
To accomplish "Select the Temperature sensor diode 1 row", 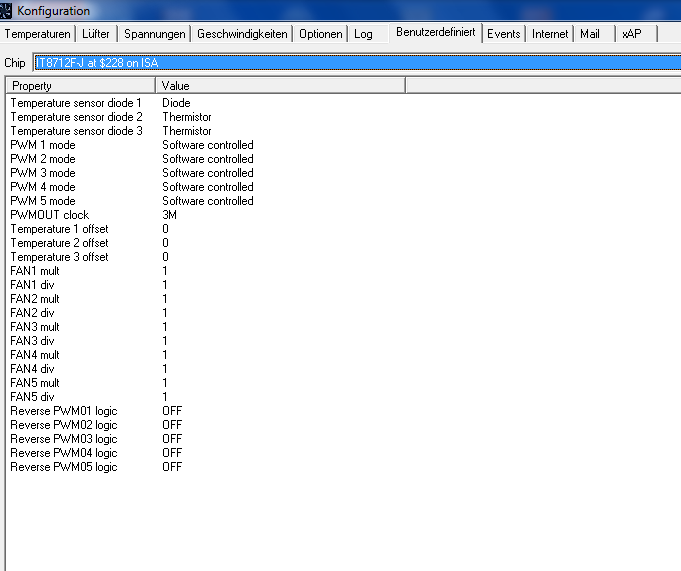I will coord(76,103).
